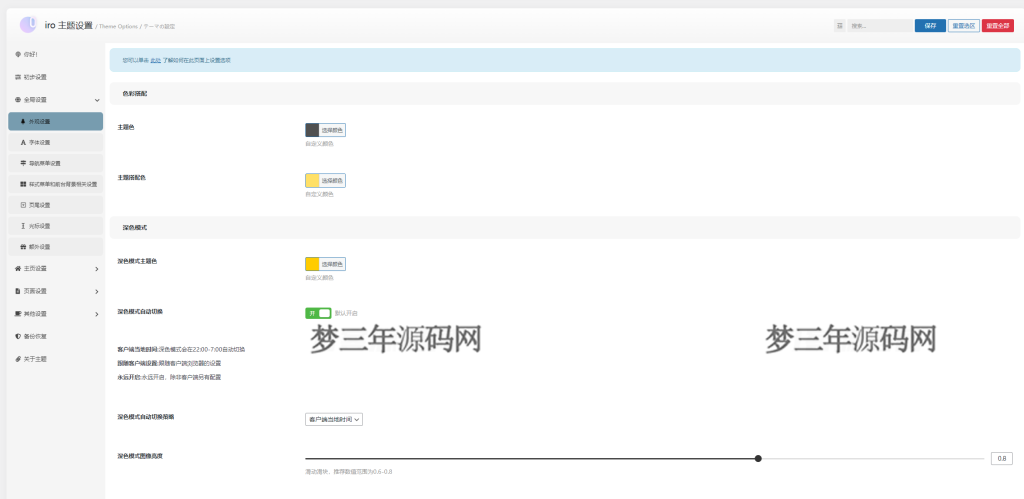Click the shield icon for 备份恢复
Image resolution: width=1024 pixels, height=499 pixels.
(18, 336)
